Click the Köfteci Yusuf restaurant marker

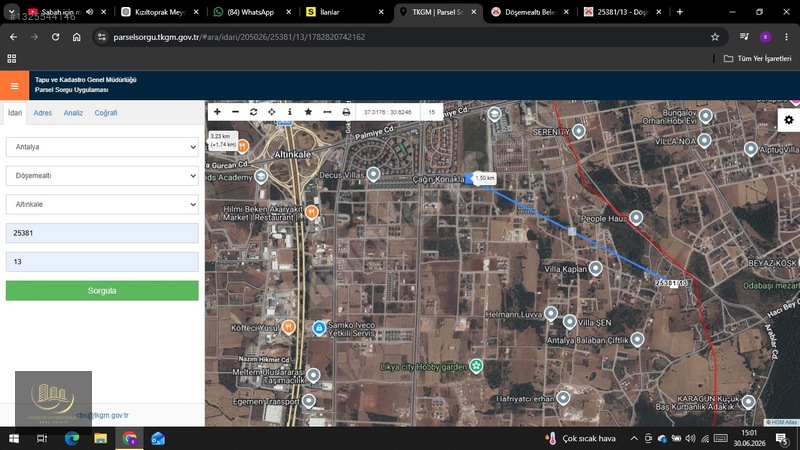click(x=289, y=327)
